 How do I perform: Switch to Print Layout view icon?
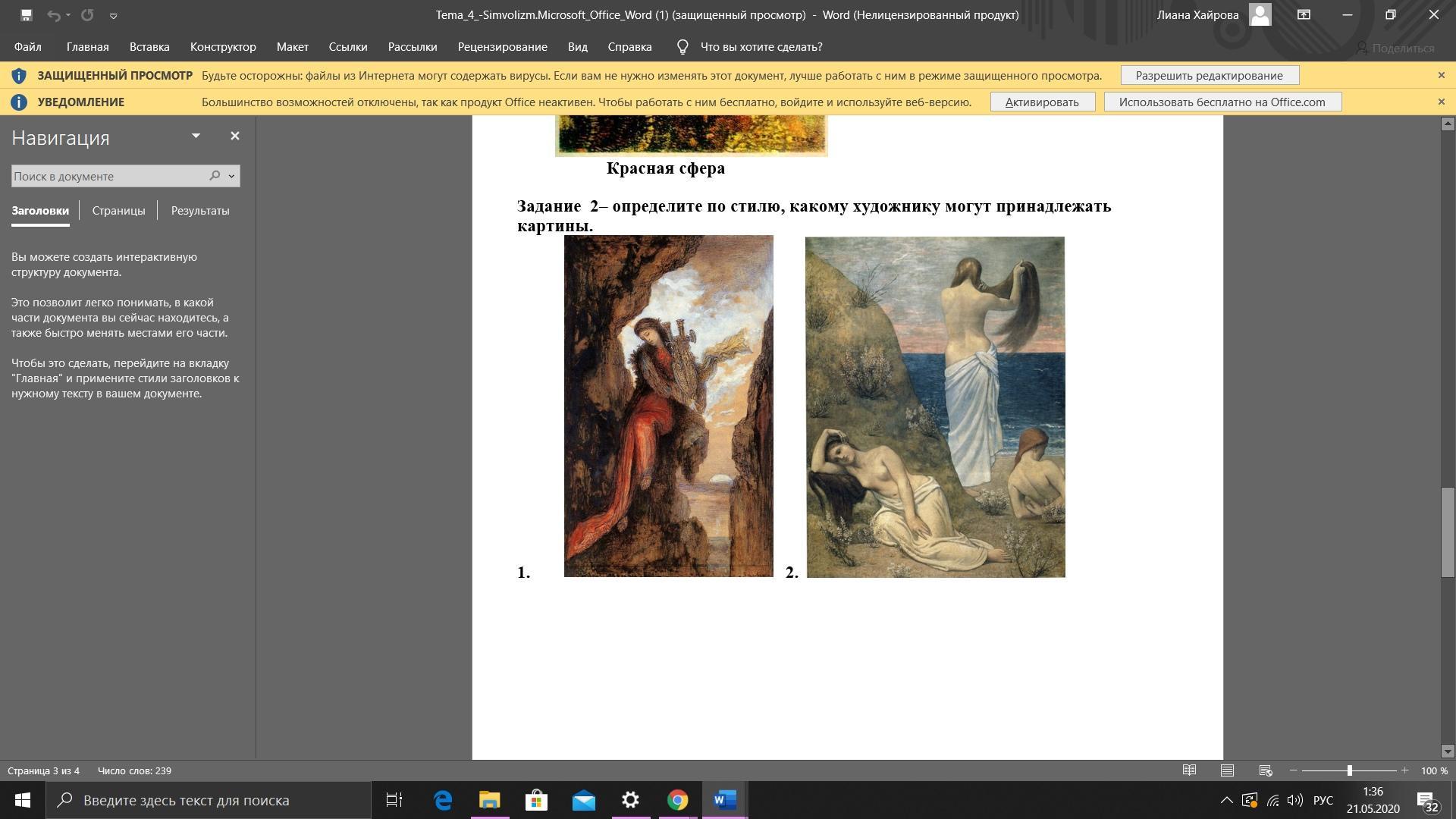coord(1227,770)
